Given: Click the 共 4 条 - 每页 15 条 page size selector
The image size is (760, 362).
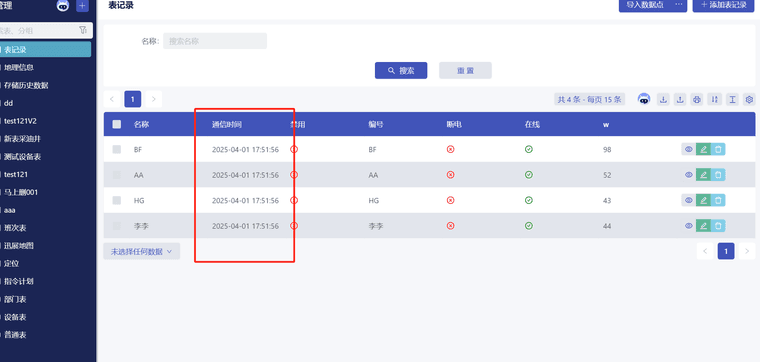Looking at the screenshot, I should pos(589,99).
